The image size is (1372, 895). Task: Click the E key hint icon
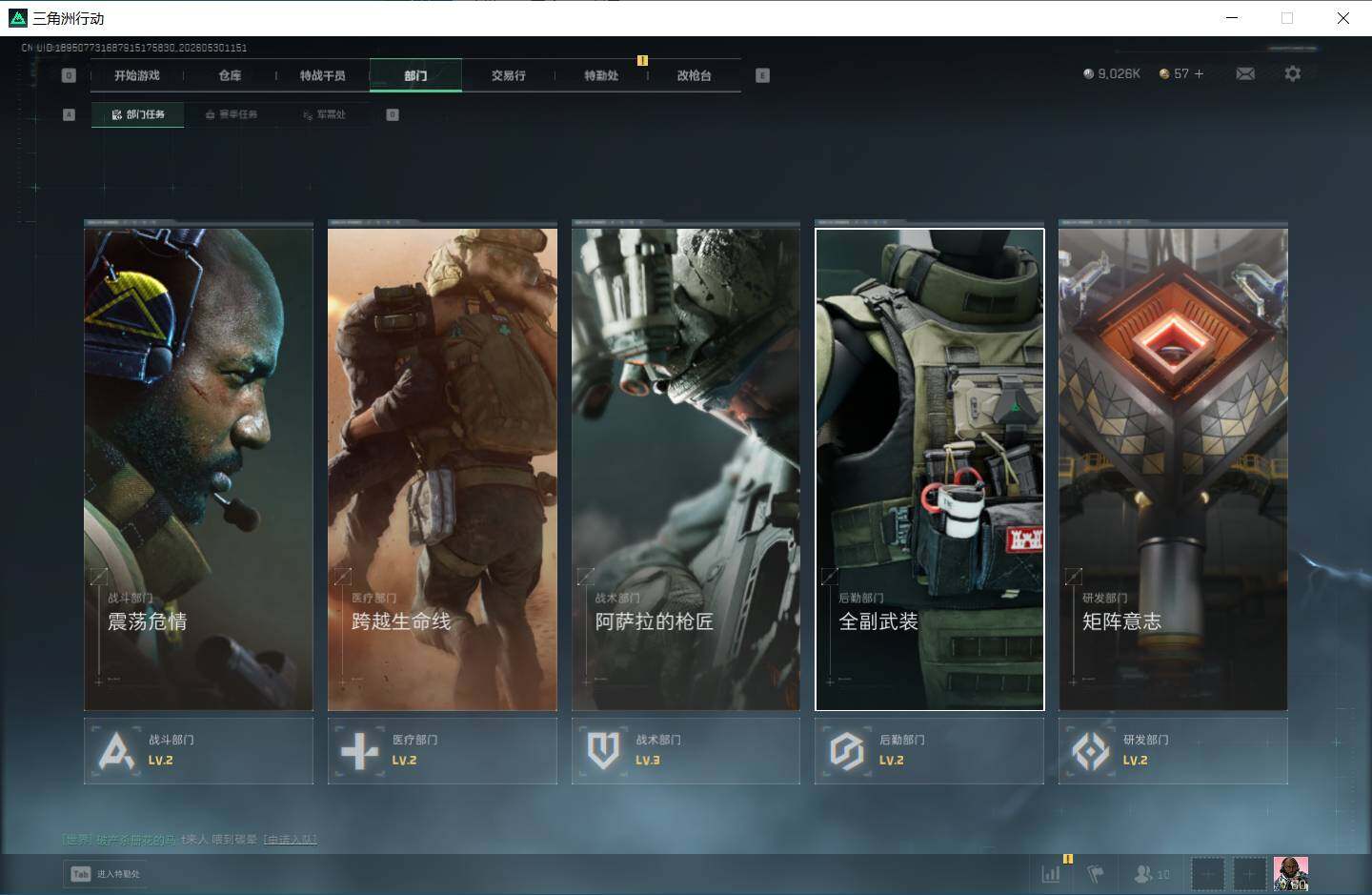(762, 75)
